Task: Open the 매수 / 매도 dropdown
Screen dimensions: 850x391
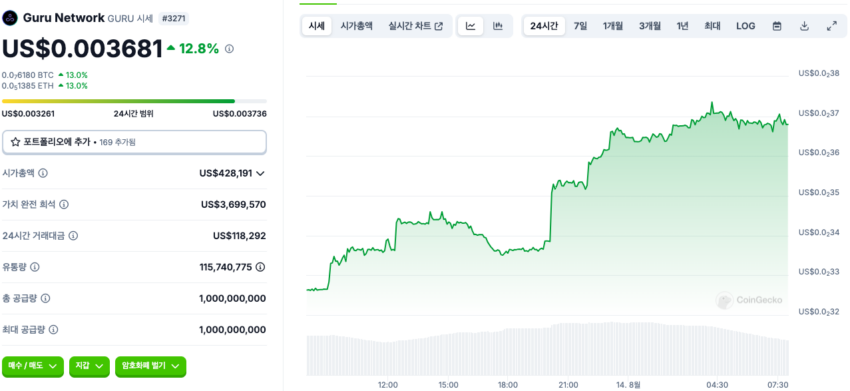Action: click(x=33, y=366)
